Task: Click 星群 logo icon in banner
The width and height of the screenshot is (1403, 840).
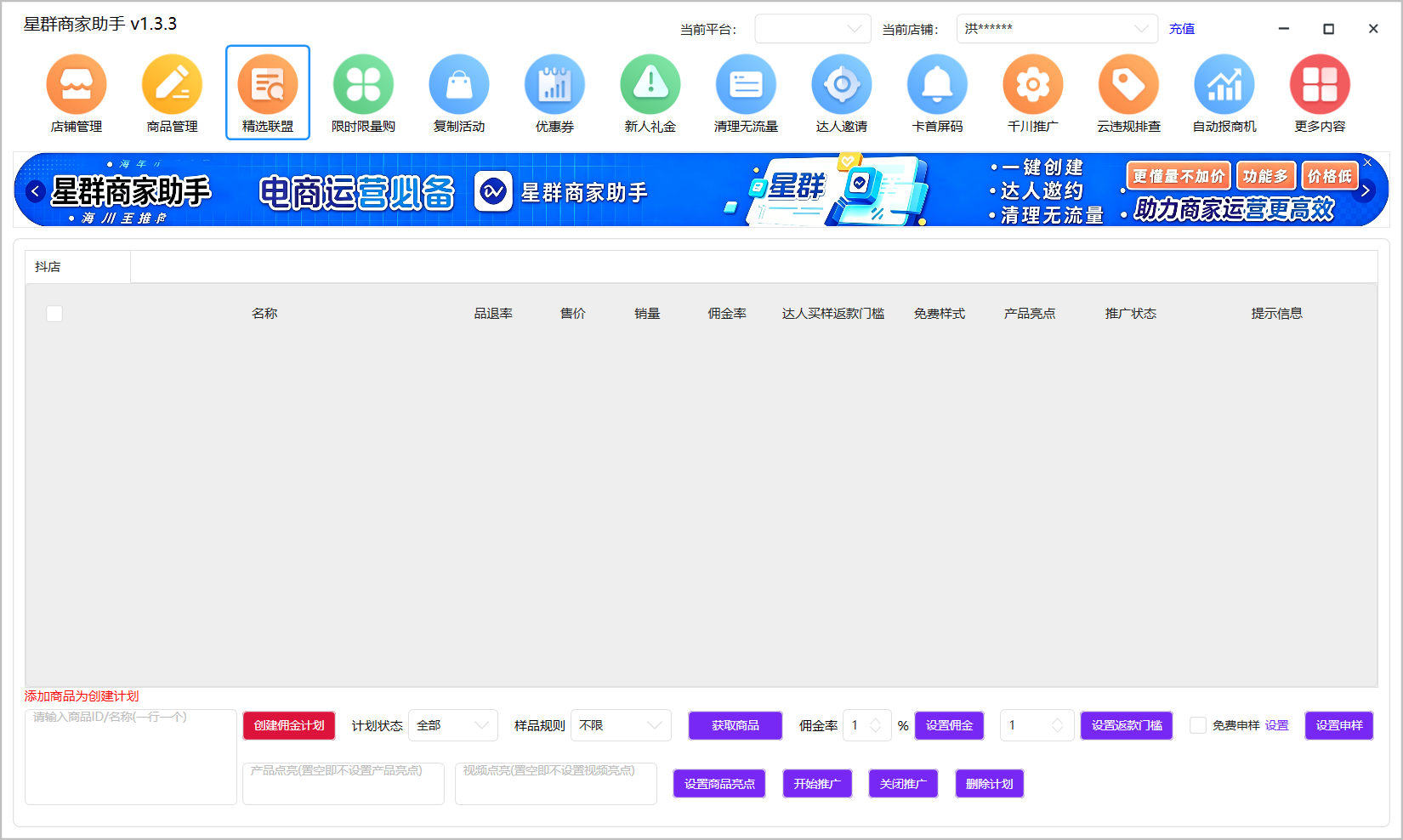Action: pos(493,191)
